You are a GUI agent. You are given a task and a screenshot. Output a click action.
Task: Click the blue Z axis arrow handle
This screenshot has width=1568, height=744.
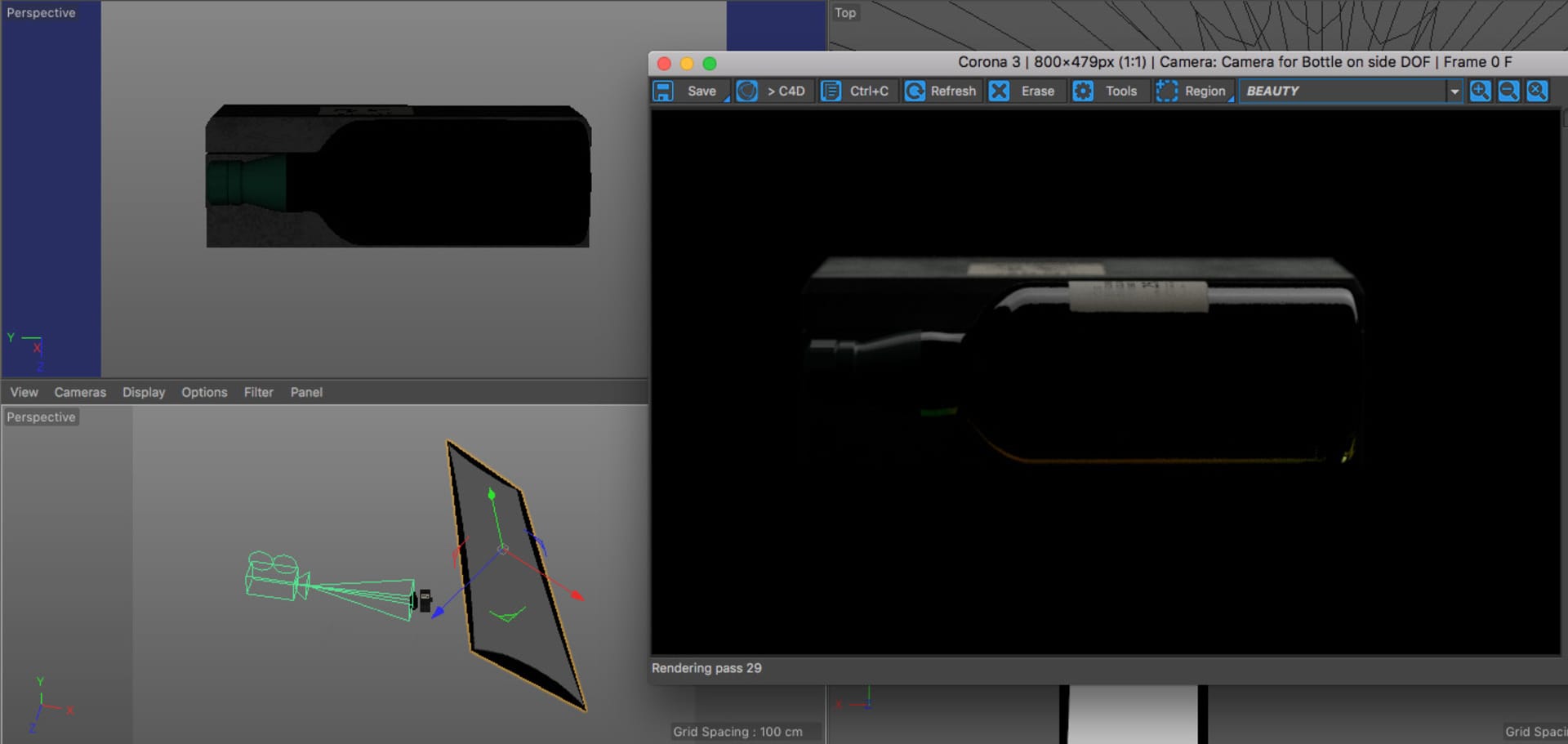[x=438, y=612]
